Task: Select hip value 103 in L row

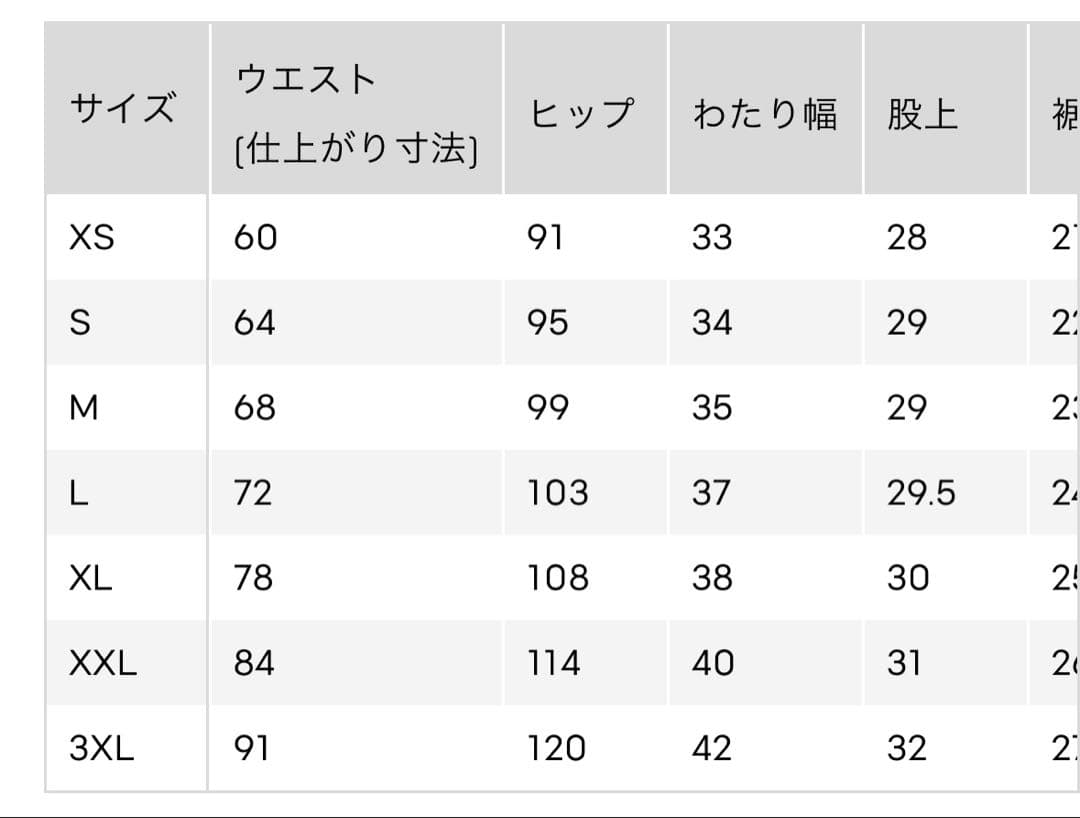Action: 558,493
